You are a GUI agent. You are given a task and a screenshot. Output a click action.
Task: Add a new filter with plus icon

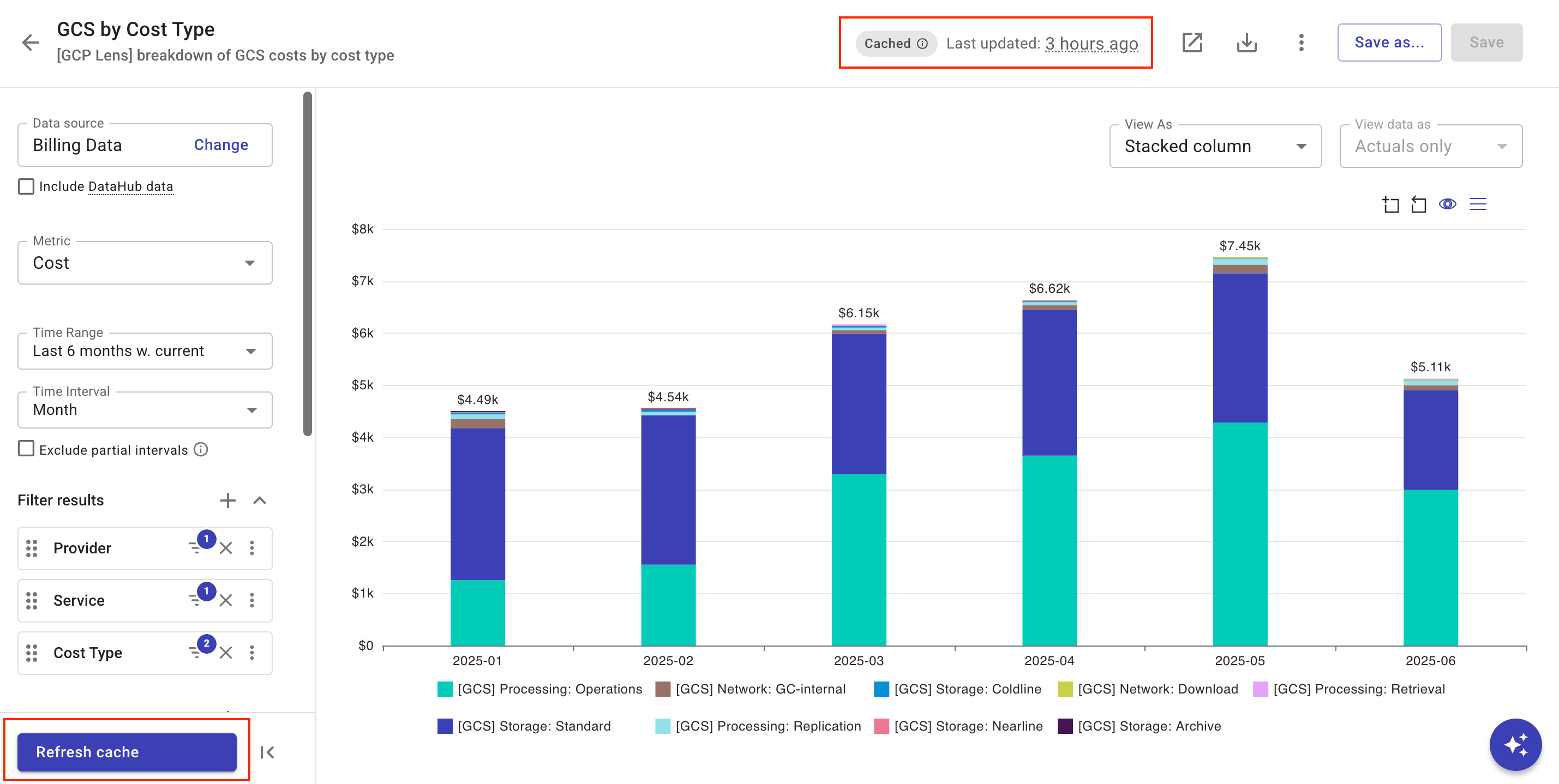227,500
